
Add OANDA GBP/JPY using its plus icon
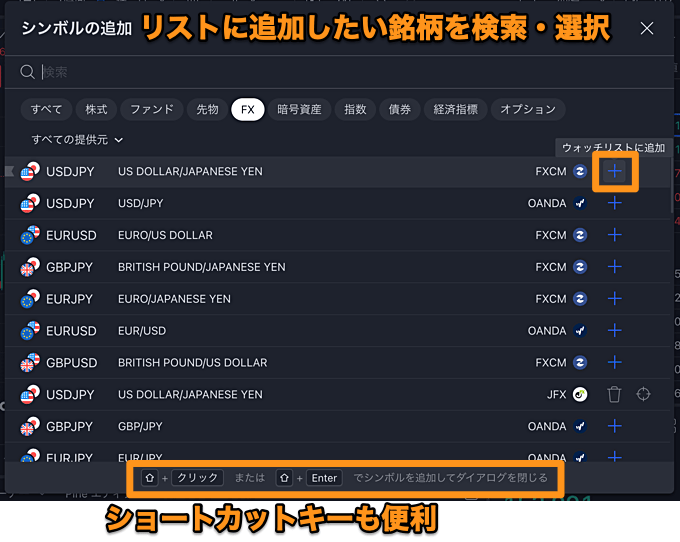[x=614, y=426]
